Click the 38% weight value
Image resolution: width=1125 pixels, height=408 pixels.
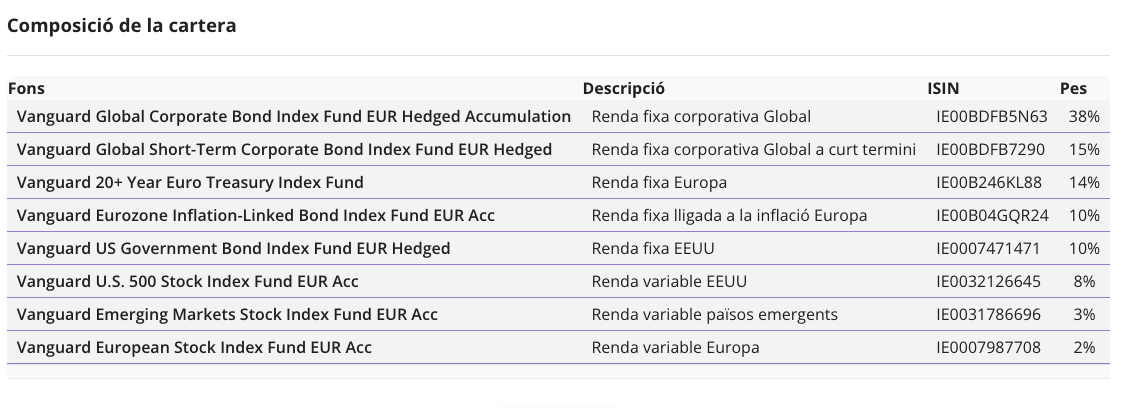1083,116
